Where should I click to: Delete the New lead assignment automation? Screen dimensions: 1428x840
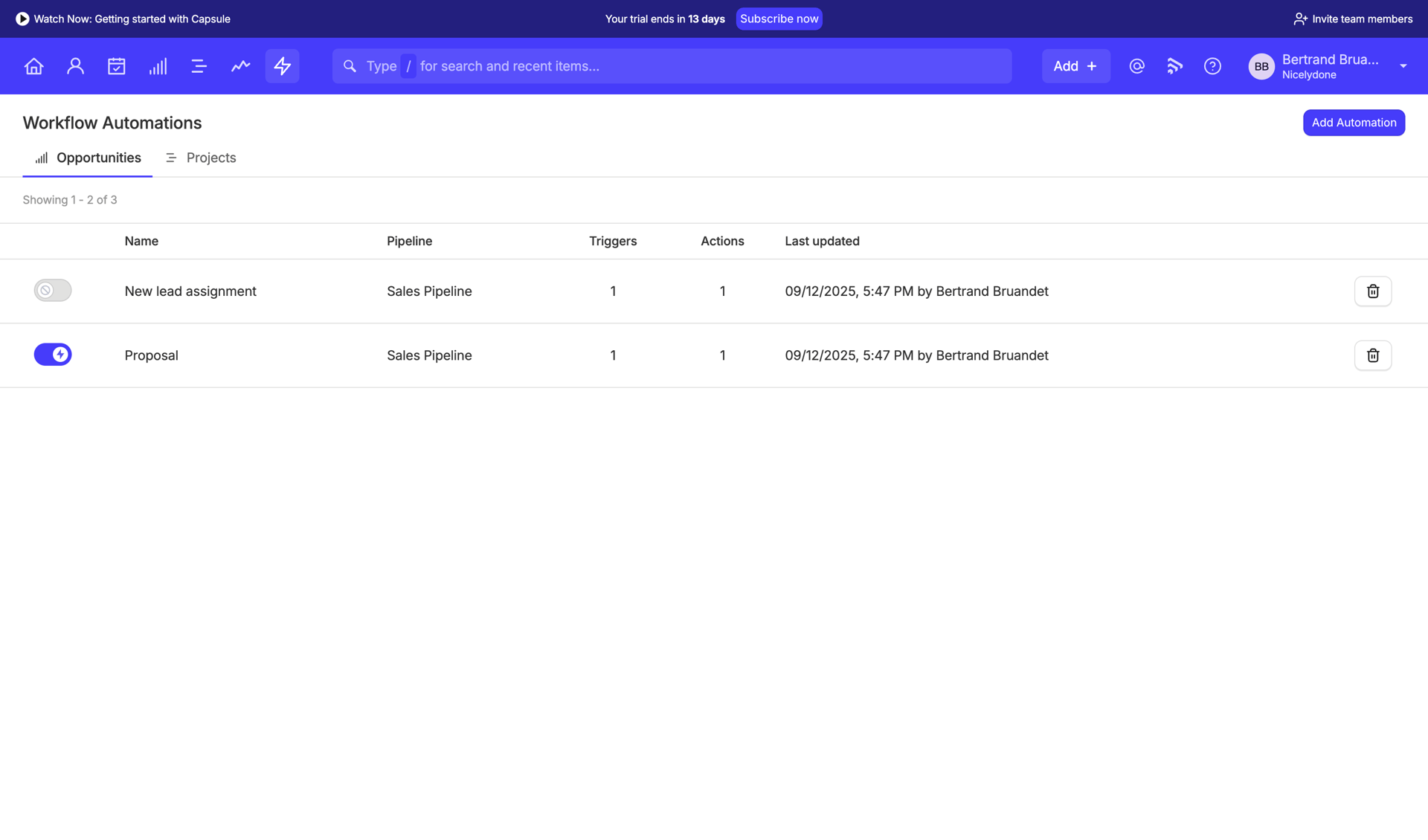click(1372, 291)
